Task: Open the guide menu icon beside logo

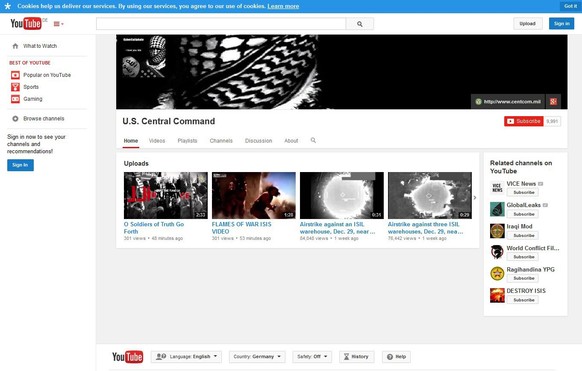Action: tap(59, 24)
